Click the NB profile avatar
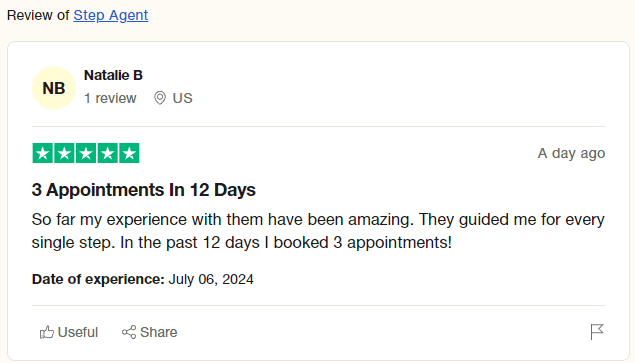Viewport: 635px width, 363px height. click(x=54, y=88)
